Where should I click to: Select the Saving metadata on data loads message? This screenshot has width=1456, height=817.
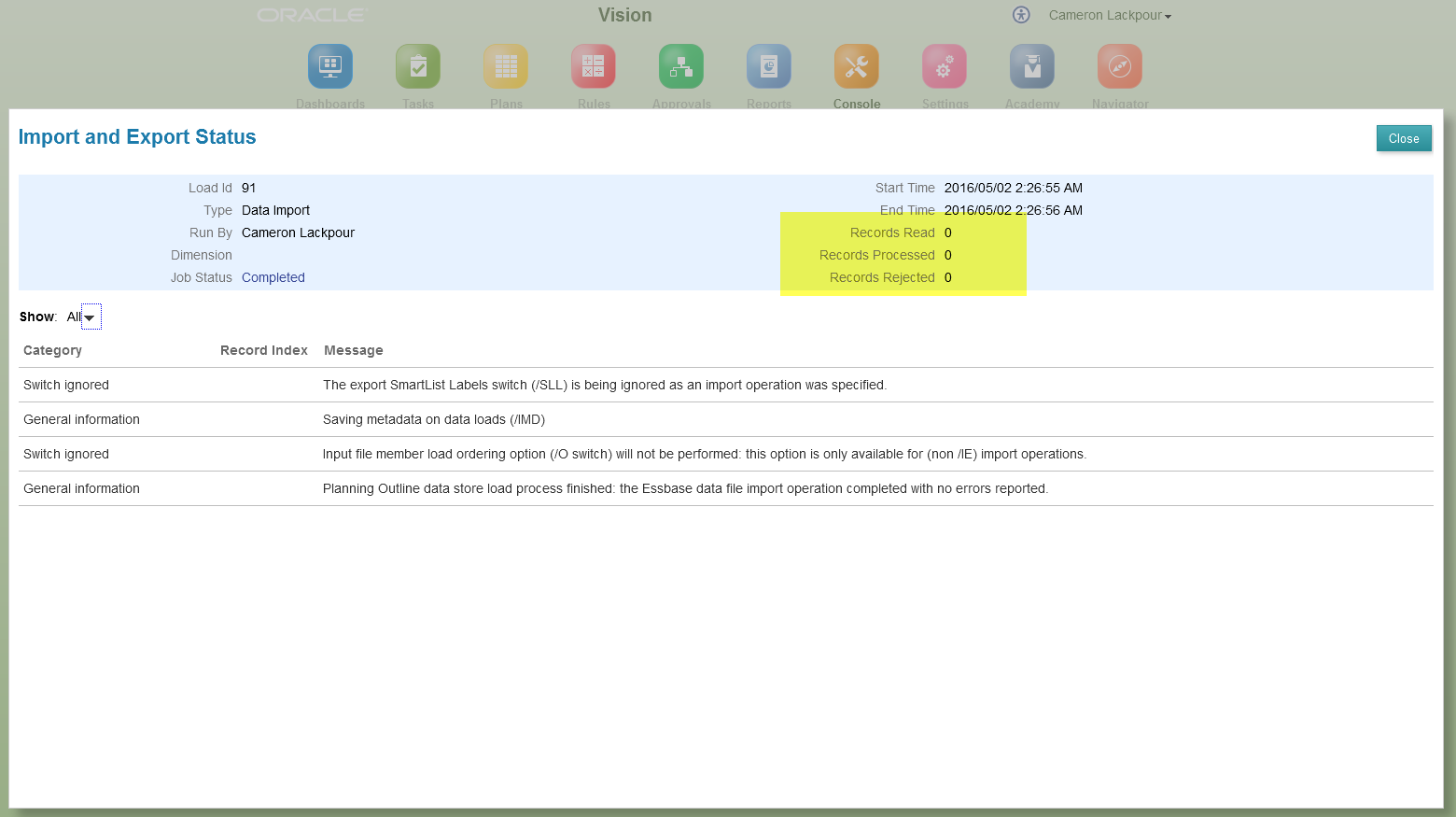click(x=434, y=419)
